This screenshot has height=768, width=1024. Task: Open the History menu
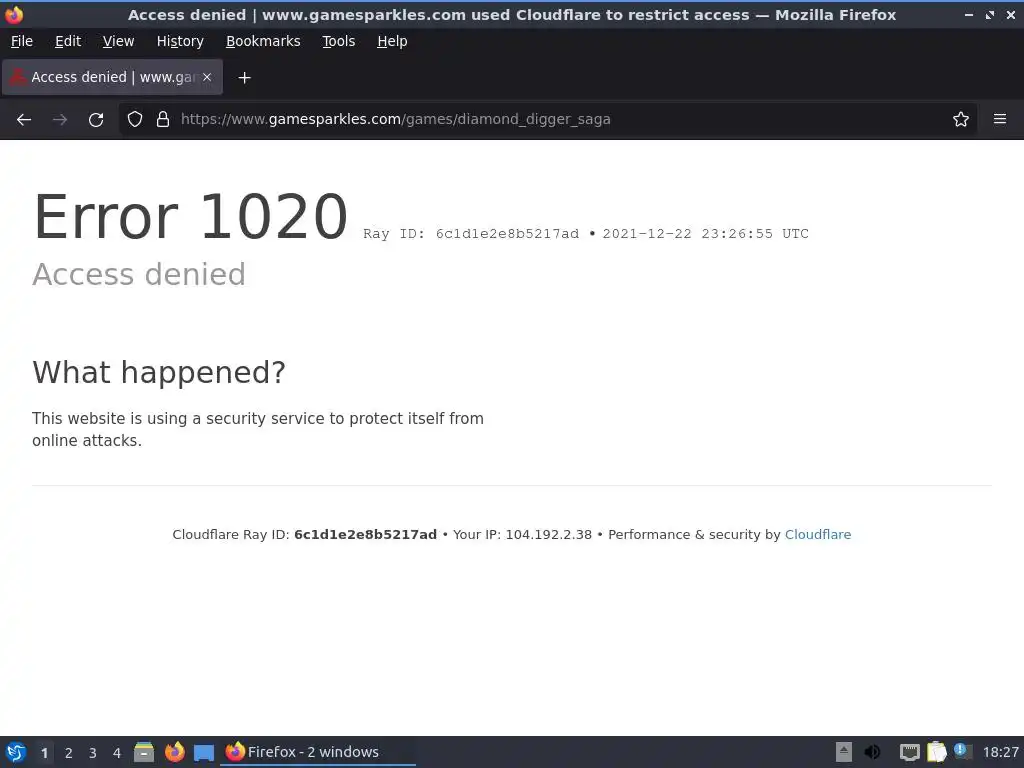pos(180,41)
